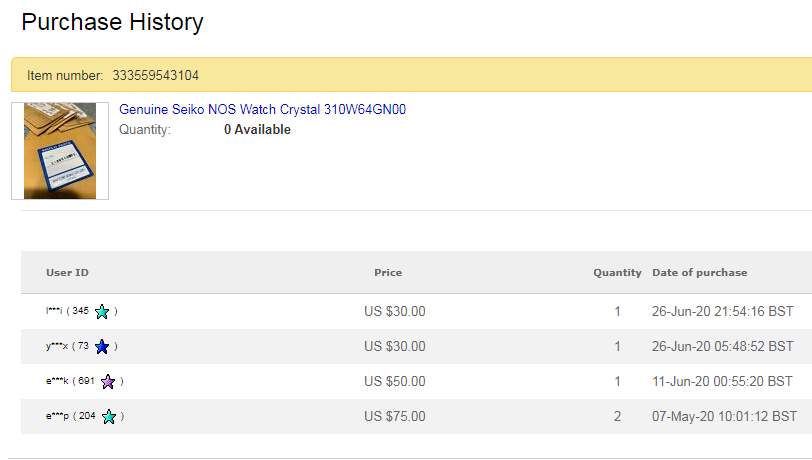Screen dimensions: 812x460
Task: Click the e***k user ID
Action: (57, 382)
